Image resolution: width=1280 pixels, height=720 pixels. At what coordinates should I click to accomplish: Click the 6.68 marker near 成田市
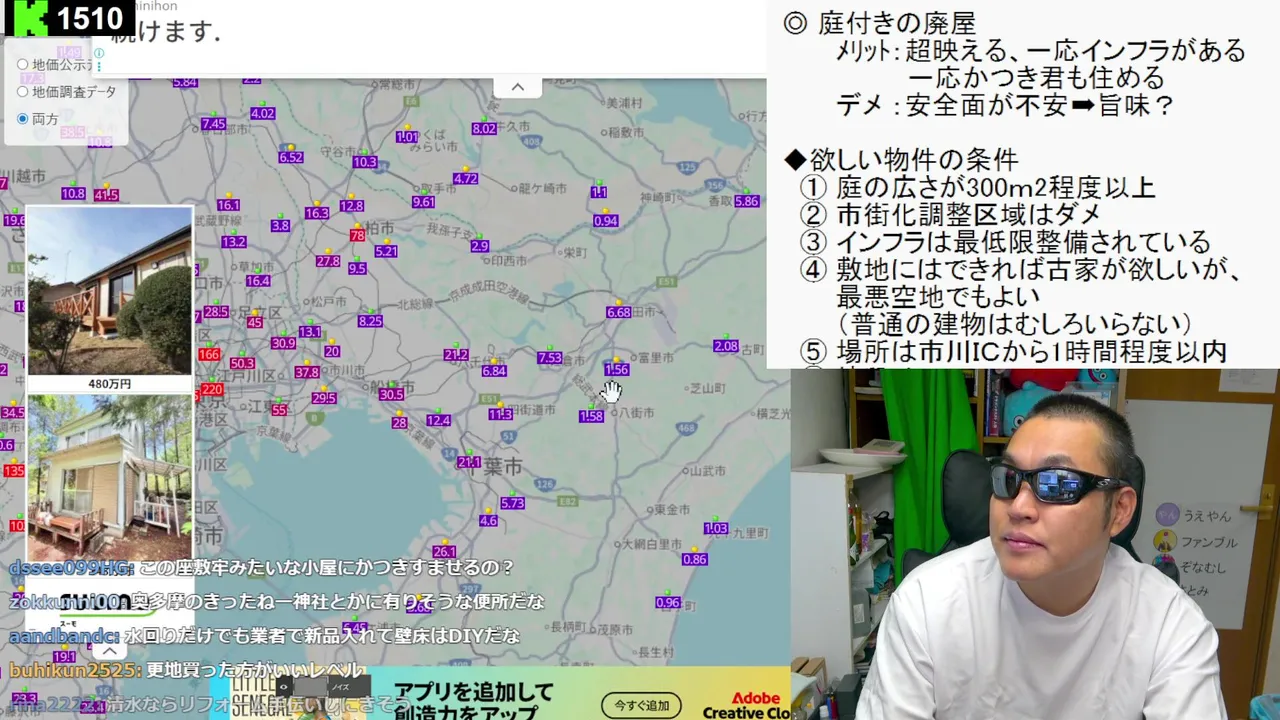pos(619,313)
